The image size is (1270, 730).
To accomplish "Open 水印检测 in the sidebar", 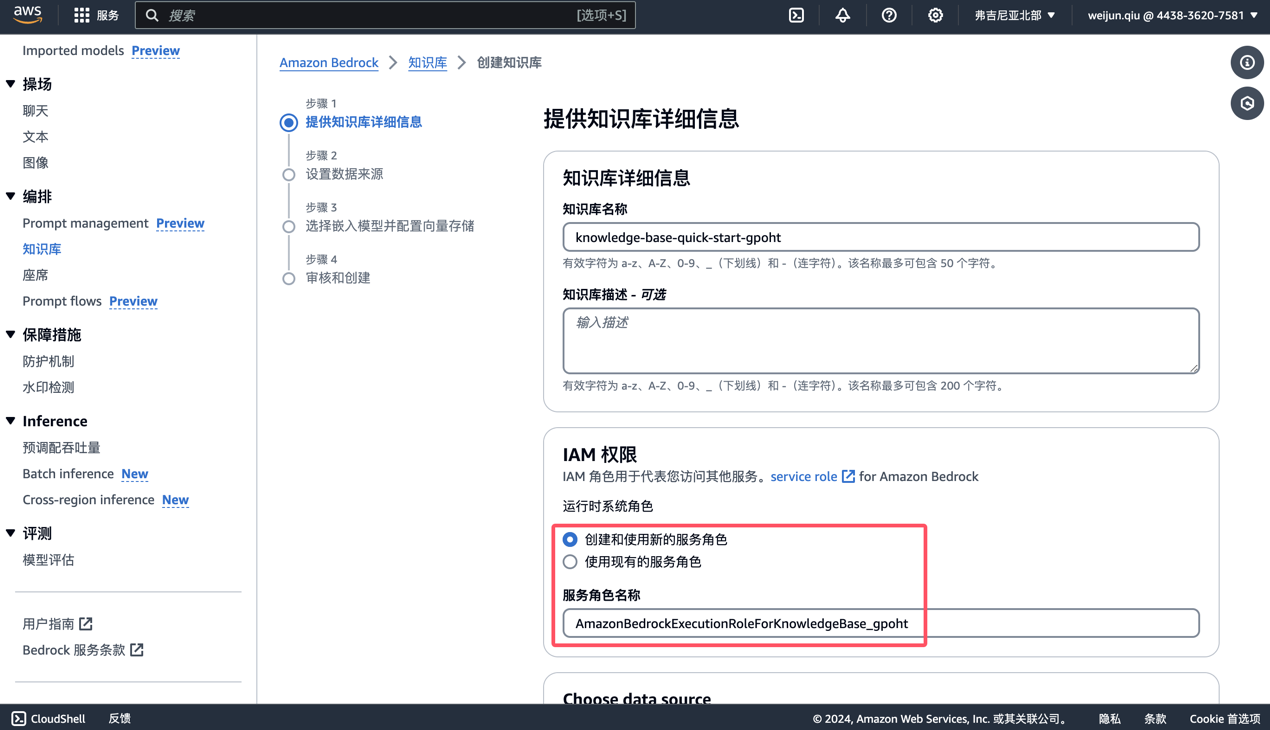I will [48, 387].
